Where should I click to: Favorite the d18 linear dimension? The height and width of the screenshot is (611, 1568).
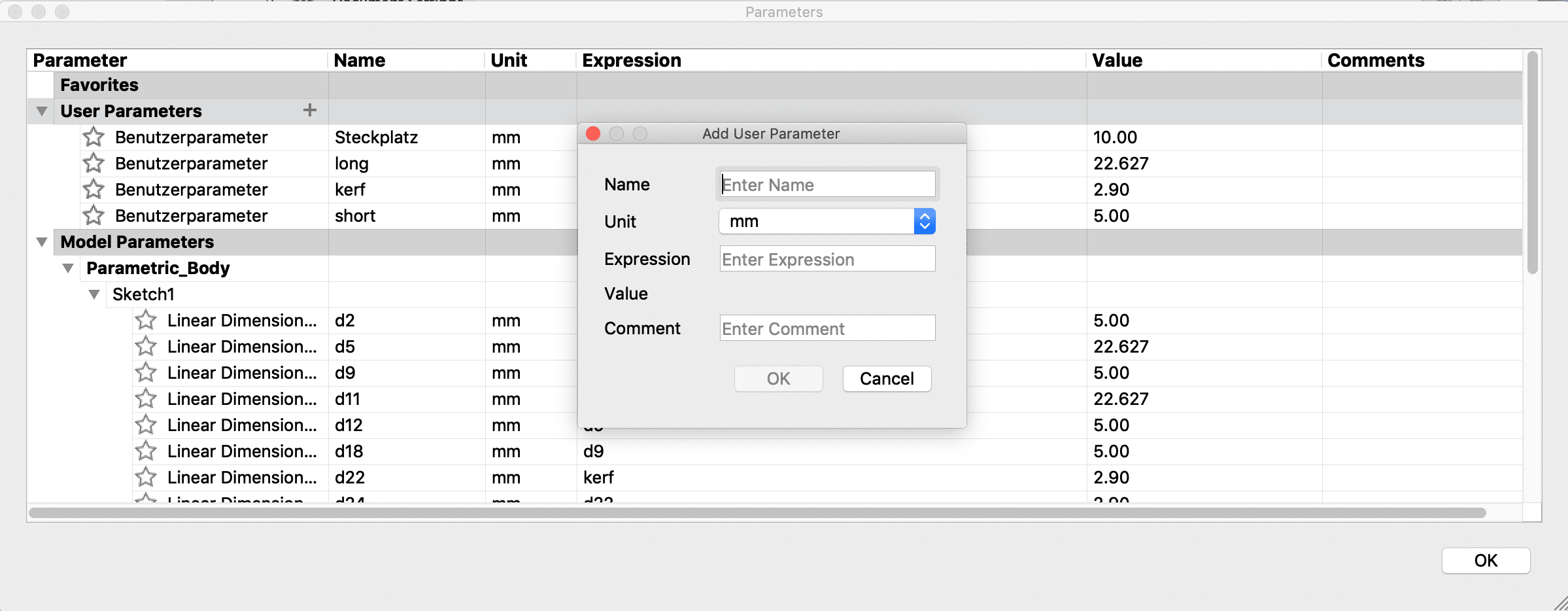(x=146, y=451)
